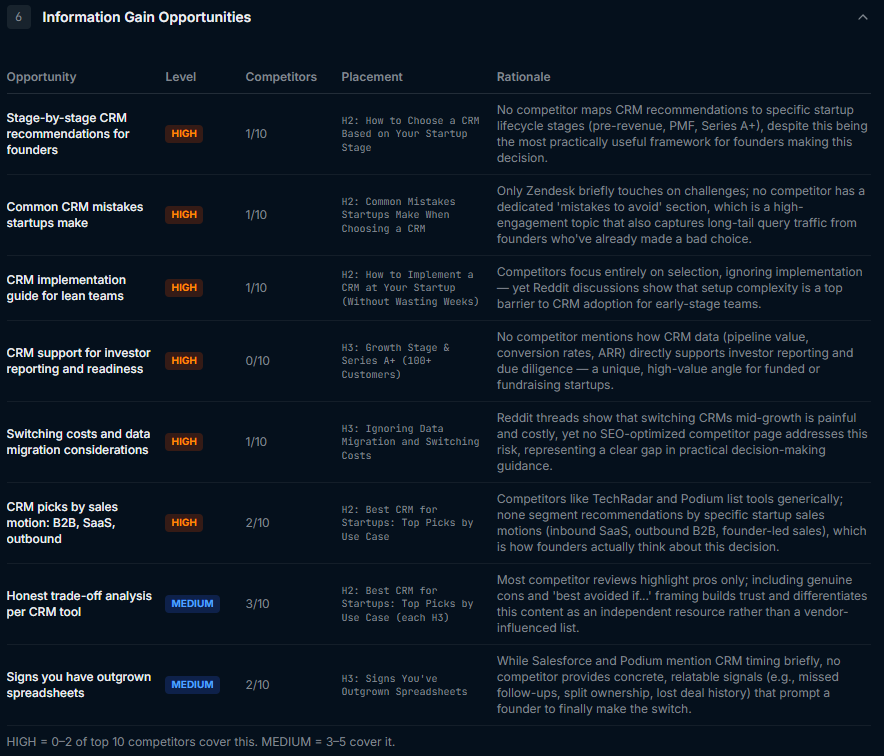Image resolution: width=884 pixels, height=756 pixels.
Task: Click rationale starting 'Reddit threads show that switching'
Action: [x=682, y=442]
